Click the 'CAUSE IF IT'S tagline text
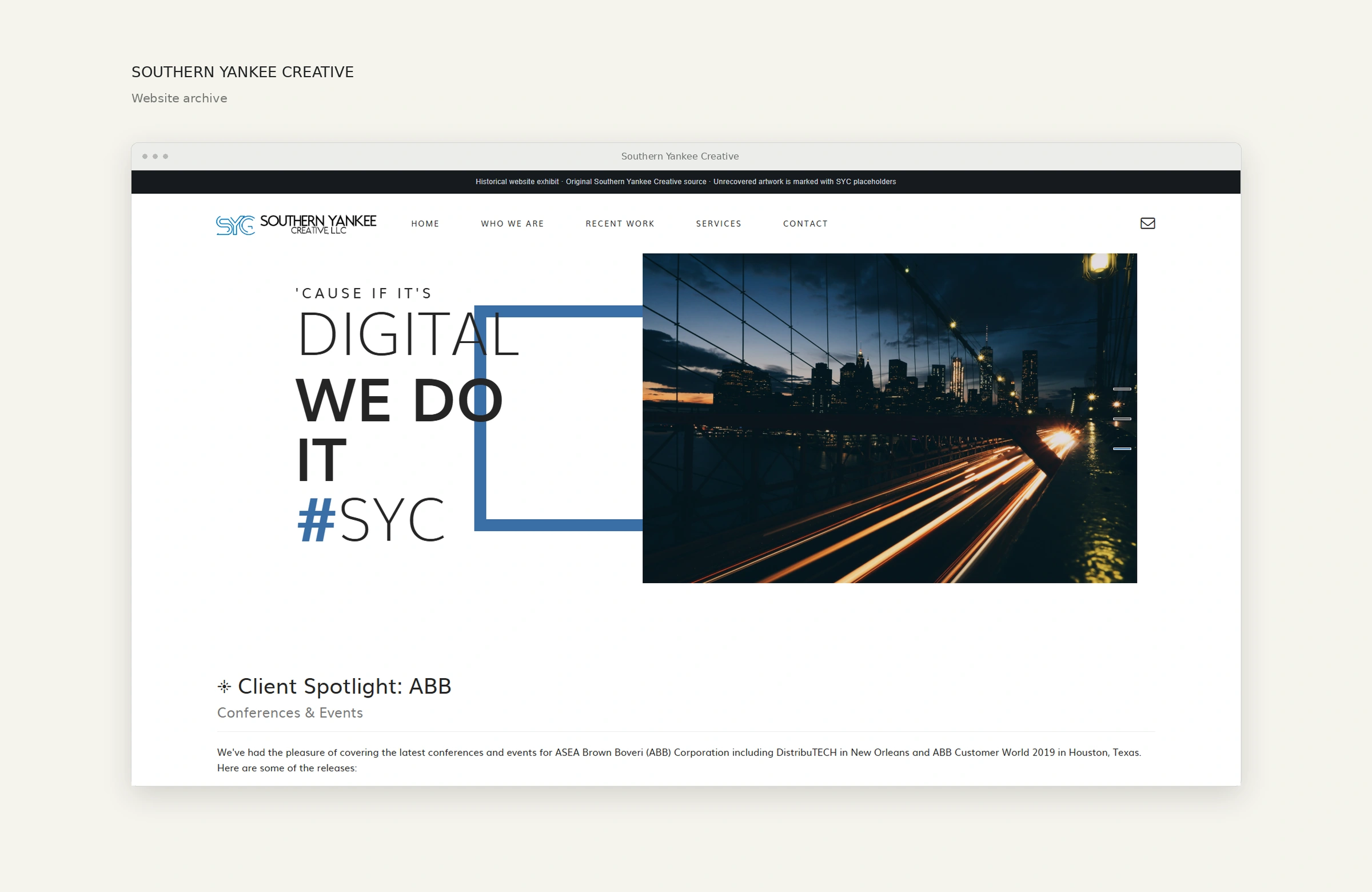 tap(363, 293)
